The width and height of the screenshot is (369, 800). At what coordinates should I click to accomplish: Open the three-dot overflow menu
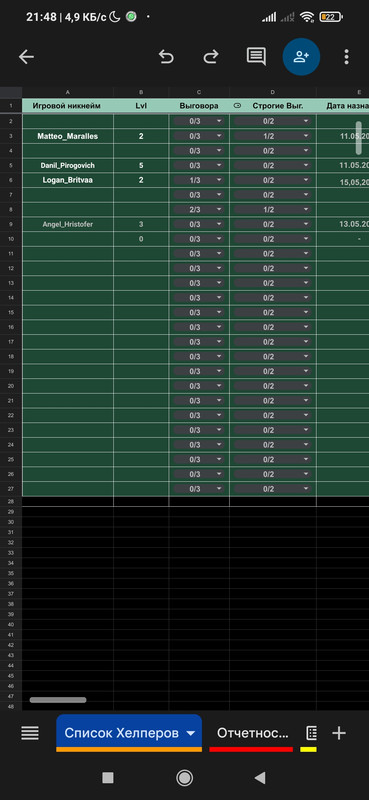coord(347,57)
